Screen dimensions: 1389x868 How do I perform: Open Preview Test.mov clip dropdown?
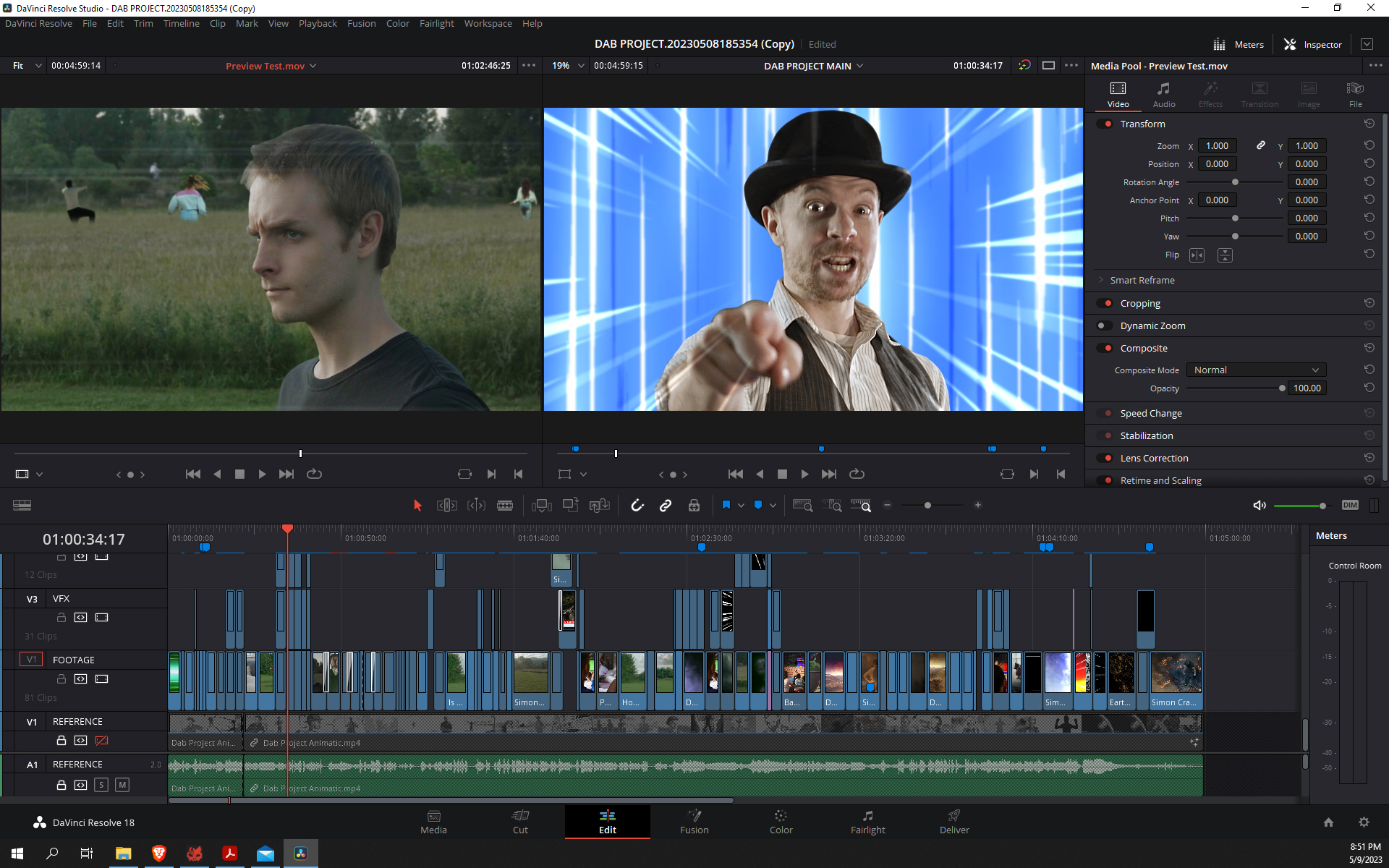pyautogui.click(x=271, y=66)
